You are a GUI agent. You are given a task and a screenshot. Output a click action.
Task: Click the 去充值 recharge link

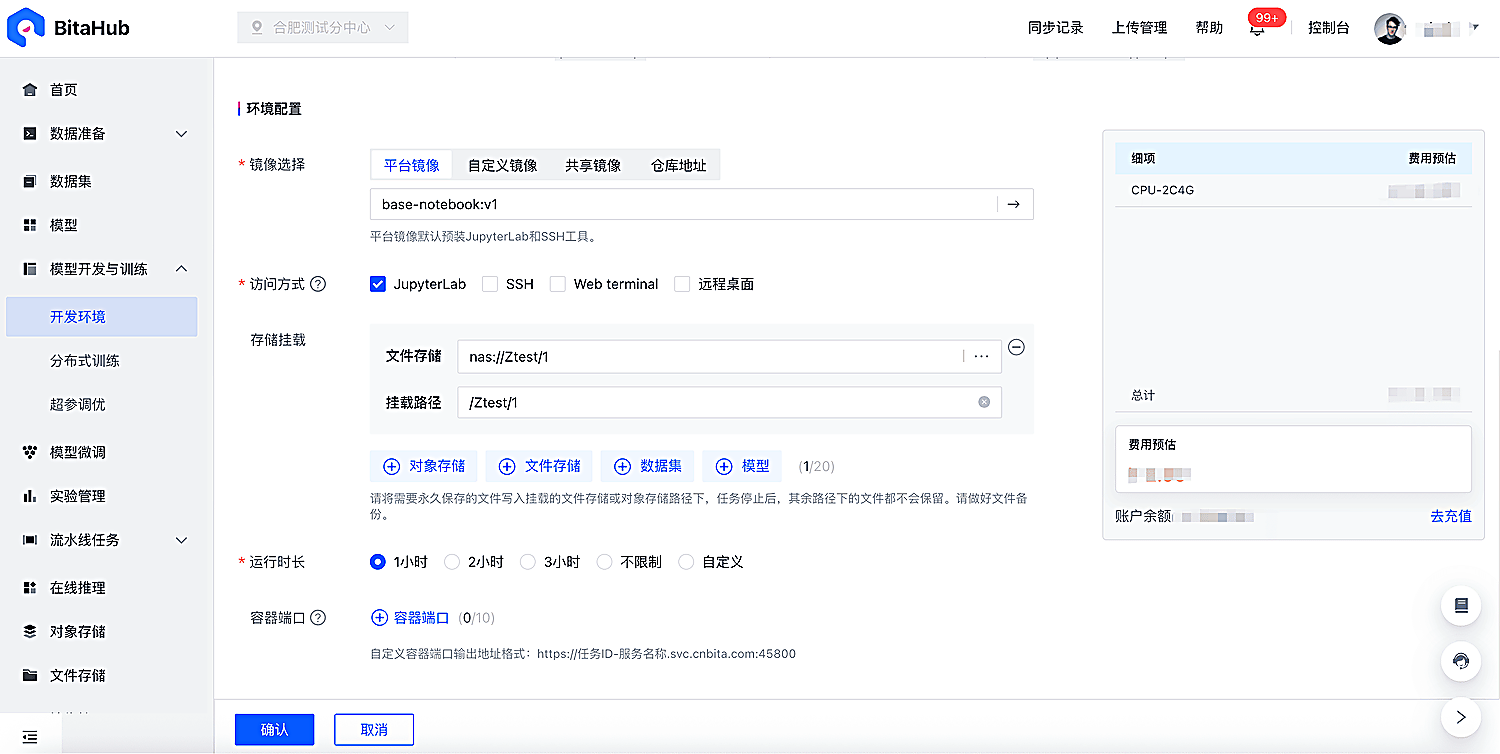[x=1451, y=517]
